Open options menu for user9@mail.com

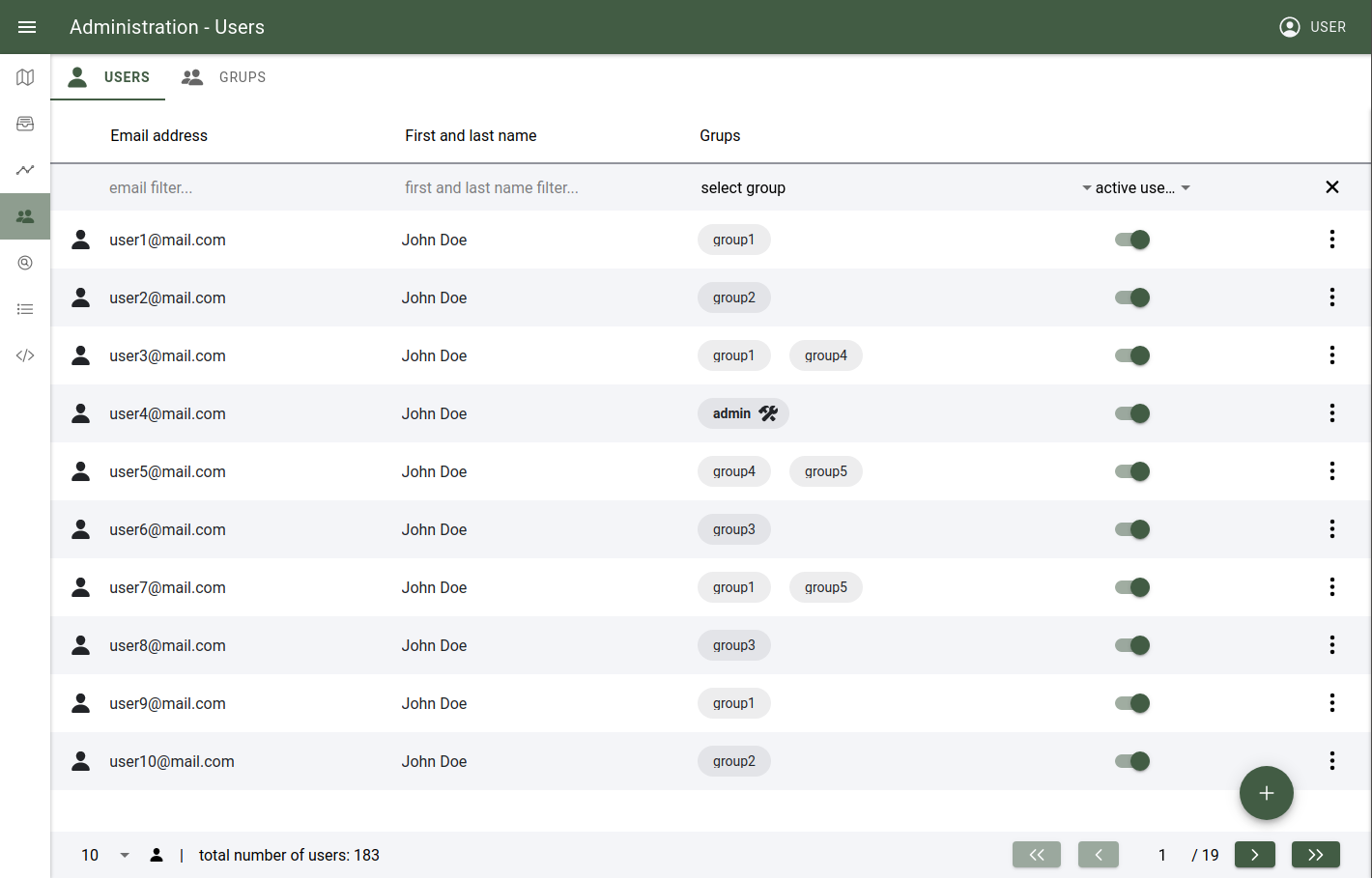(1332, 703)
